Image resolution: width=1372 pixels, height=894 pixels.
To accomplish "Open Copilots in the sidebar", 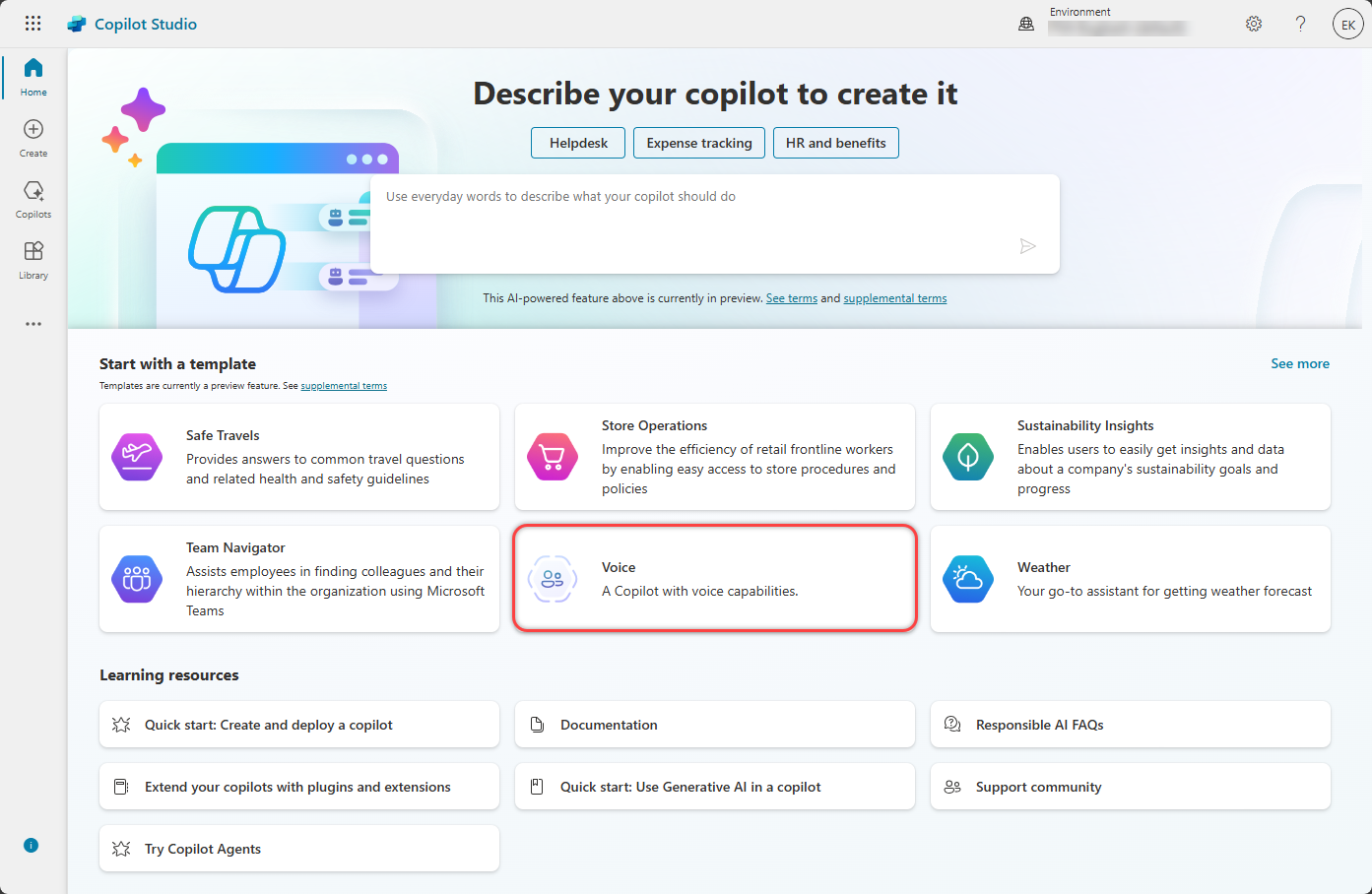I will click(33, 199).
